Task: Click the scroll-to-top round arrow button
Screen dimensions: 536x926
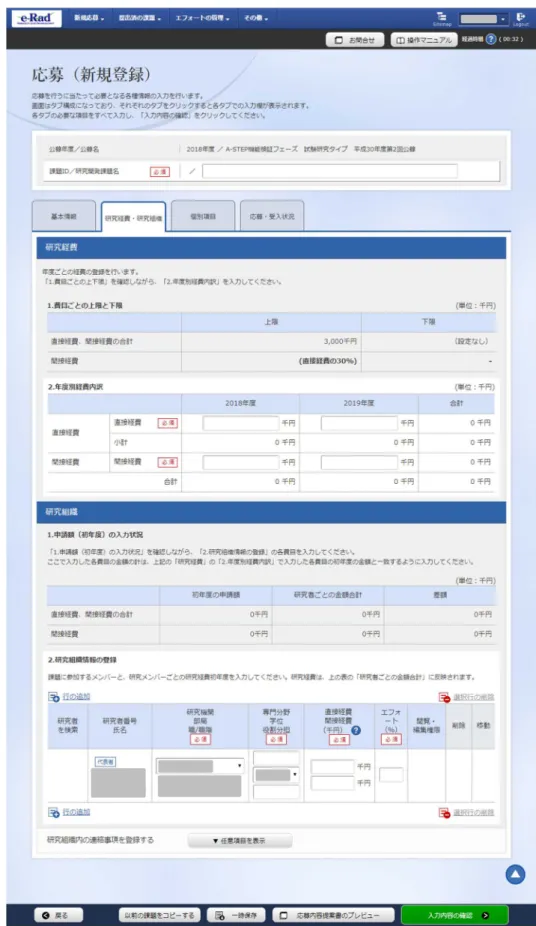Action: click(x=515, y=874)
